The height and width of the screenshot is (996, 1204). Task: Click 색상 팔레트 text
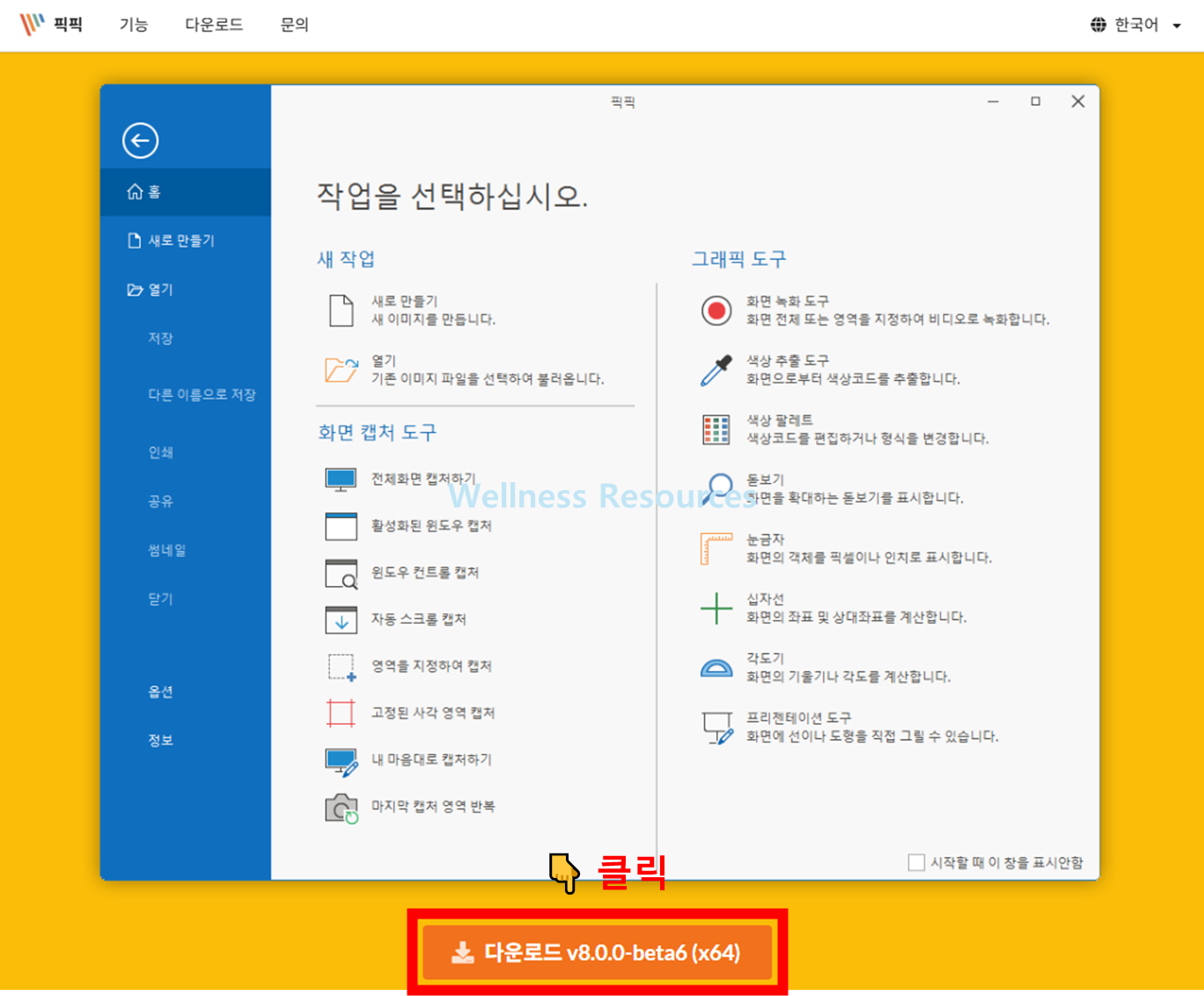780,420
